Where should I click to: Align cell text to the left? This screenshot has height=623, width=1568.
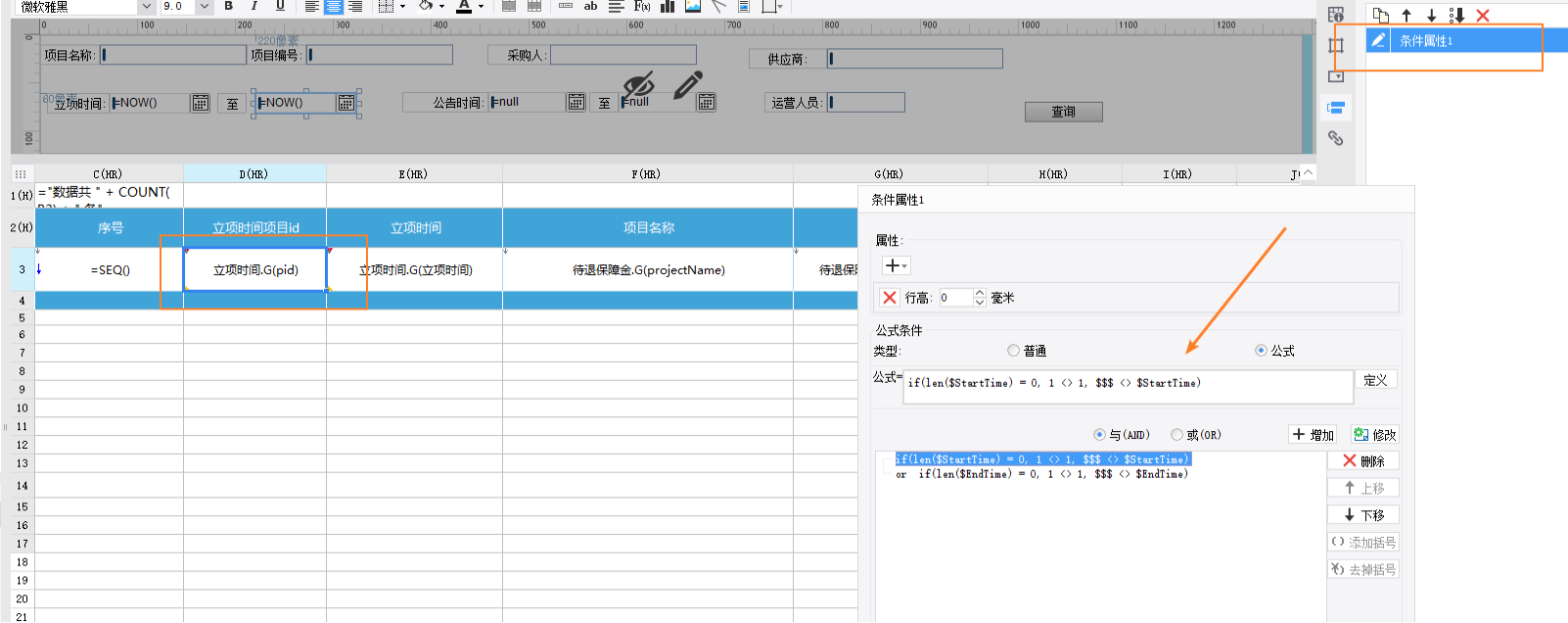[311, 6]
